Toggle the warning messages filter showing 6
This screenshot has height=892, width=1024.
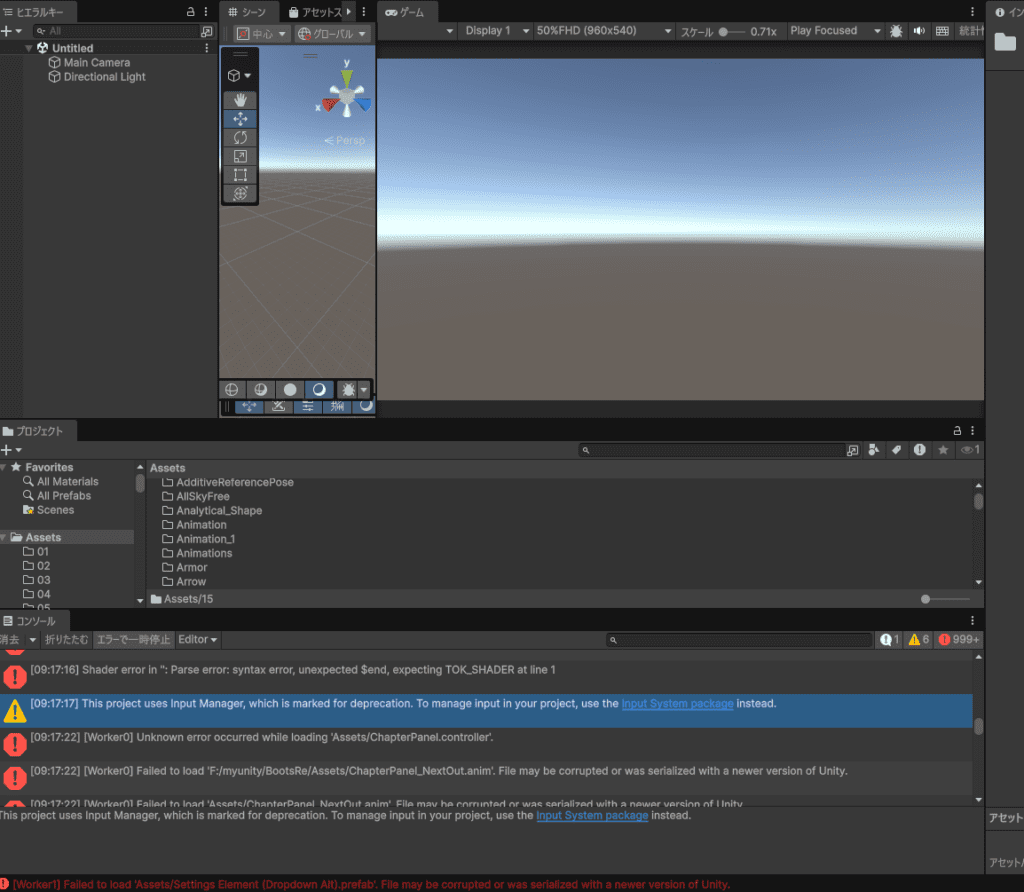(918, 640)
